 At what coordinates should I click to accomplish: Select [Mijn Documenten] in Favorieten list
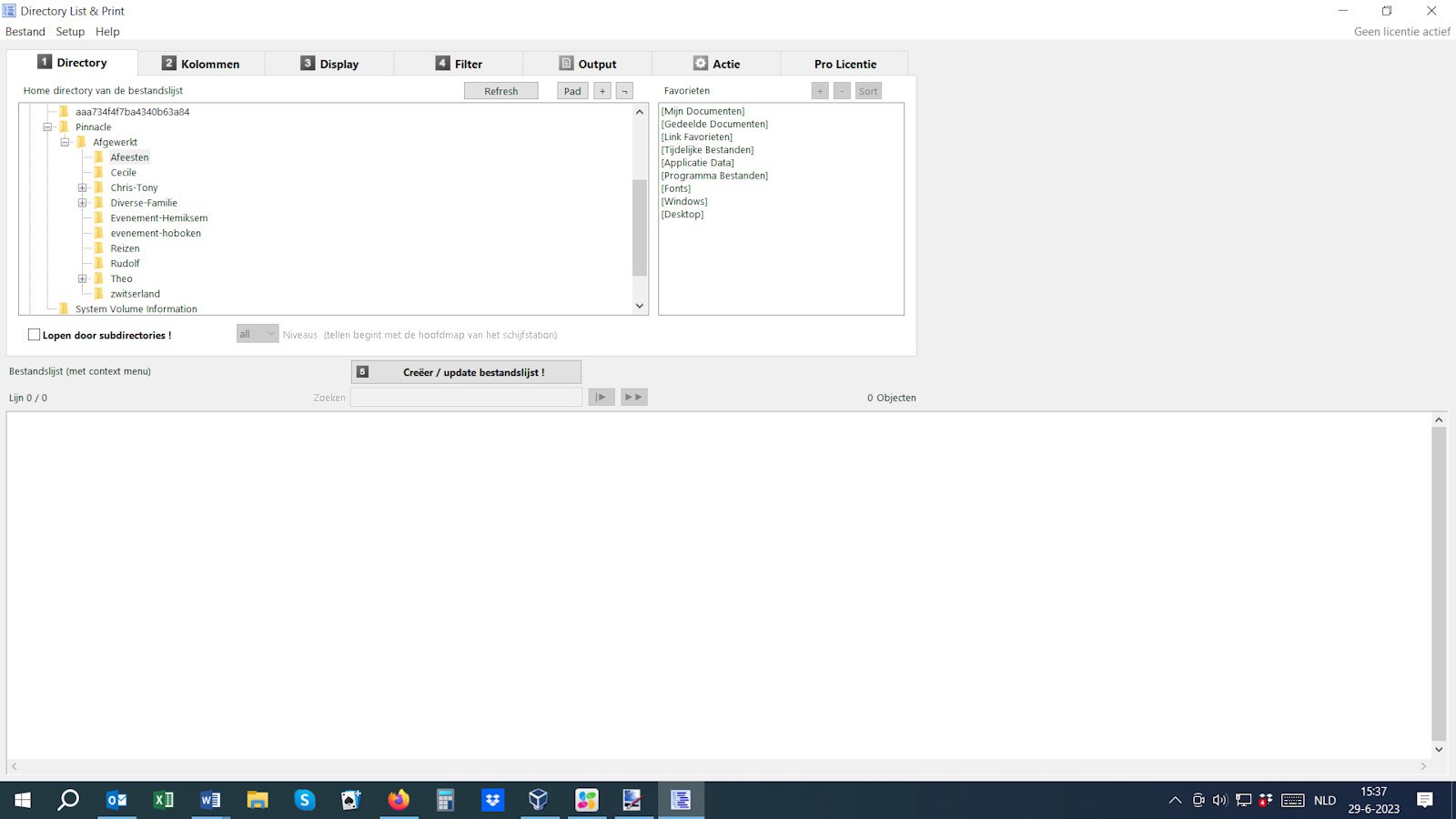click(x=703, y=111)
